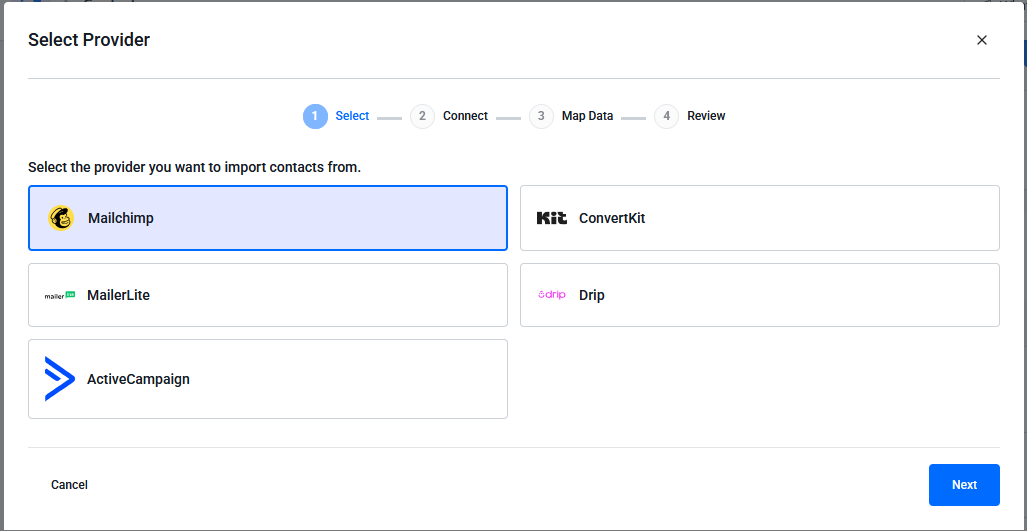Image resolution: width=1027 pixels, height=531 pixels.
Task: Cancel the provider import
Action: [x=69, y=485]
